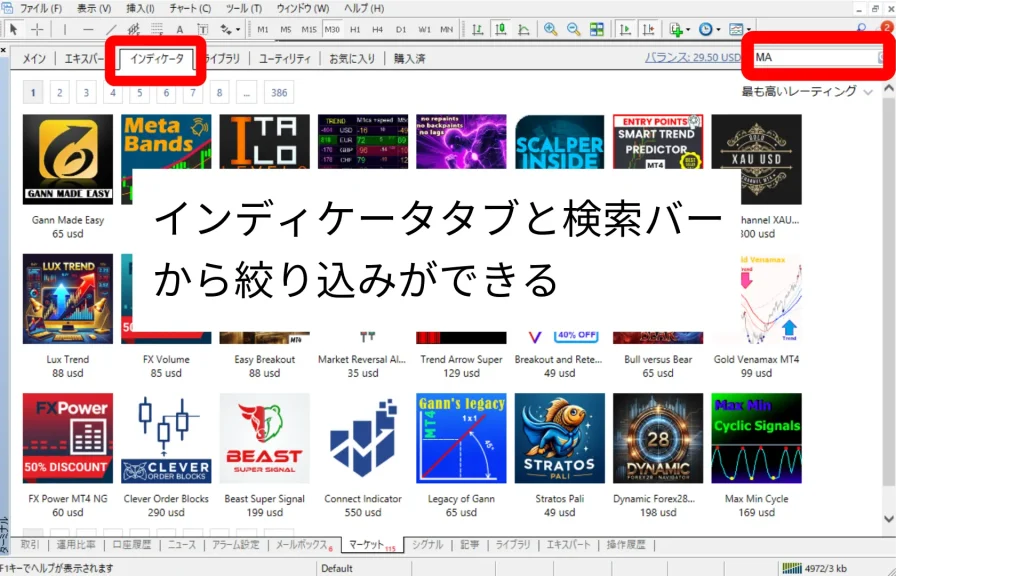Switch chart to H4 timeframe
Image resolution: width=1024 pixels, height=576 pixels.
pos(377,29)
